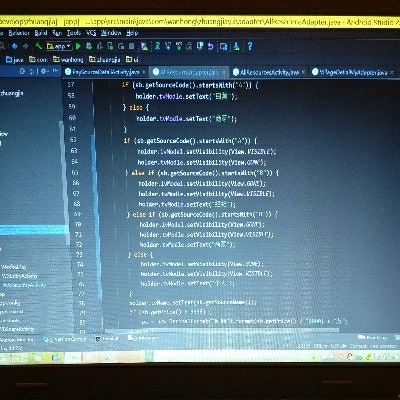The height and width of the screenshot is (400, 400).
Task: Click the scroll-from-source target icon in project panel
Action: pyautogui.click(x=22, y=71)
